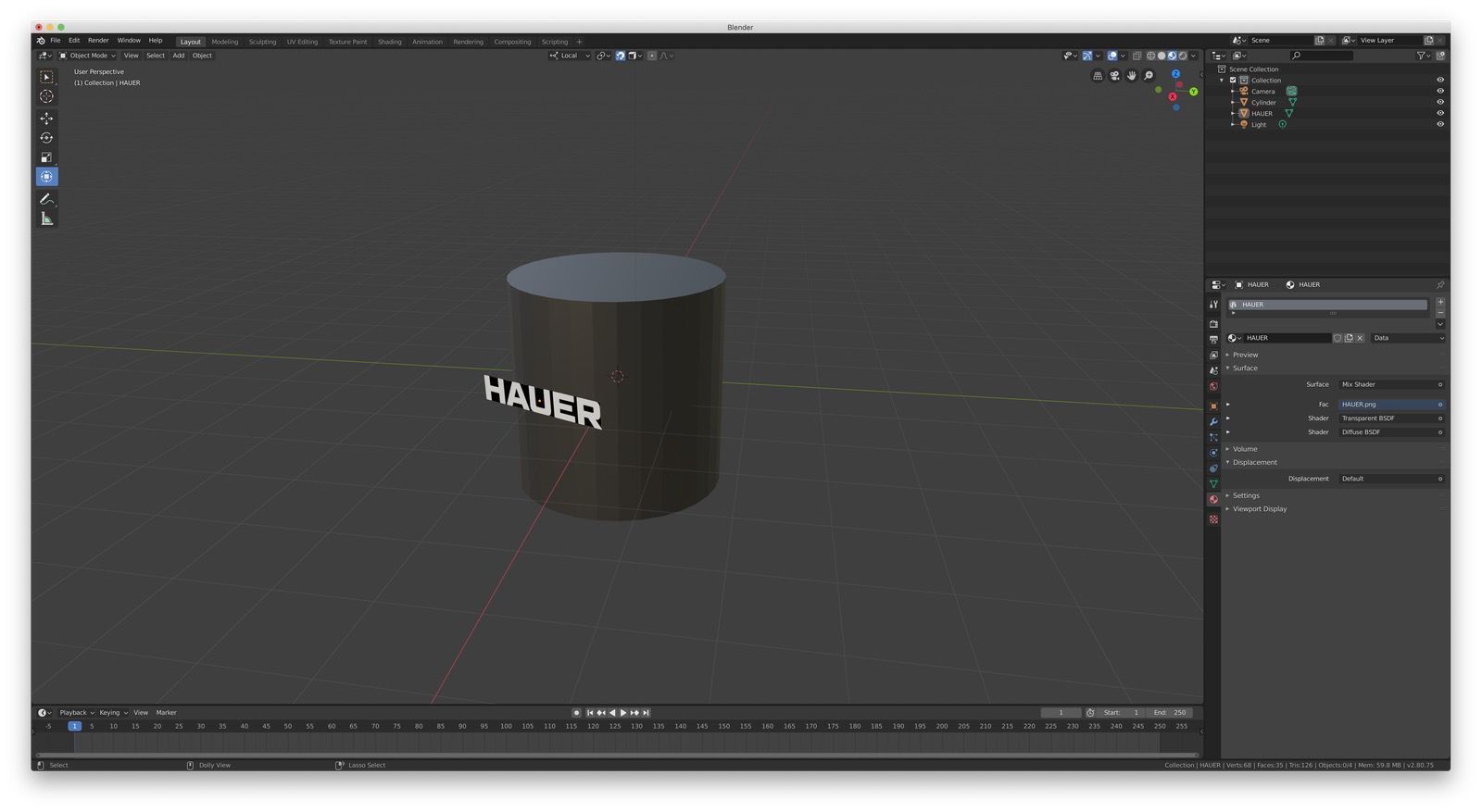The image size is (1482, 812).
Task: Hide the Camera in the outliner
Action: 1440,91
